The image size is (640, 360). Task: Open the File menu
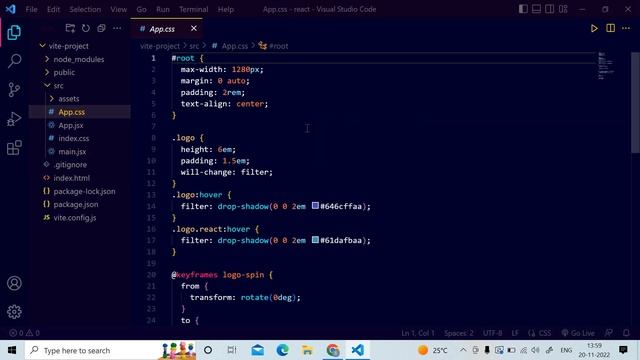pyautogui.click(x=31, y=9)
